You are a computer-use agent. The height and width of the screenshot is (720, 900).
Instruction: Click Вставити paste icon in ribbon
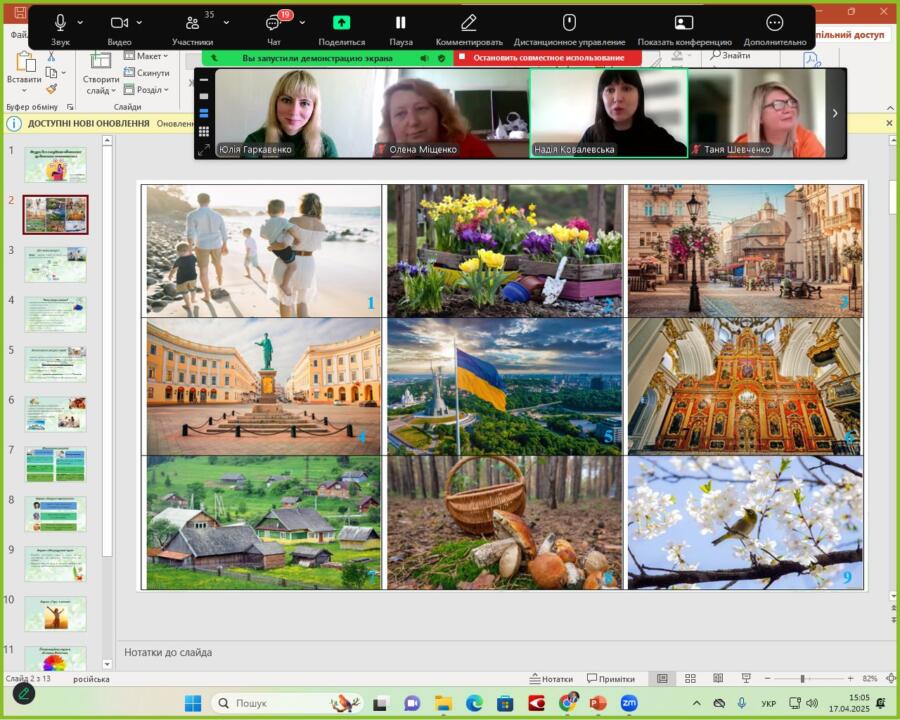click(24, 61)
